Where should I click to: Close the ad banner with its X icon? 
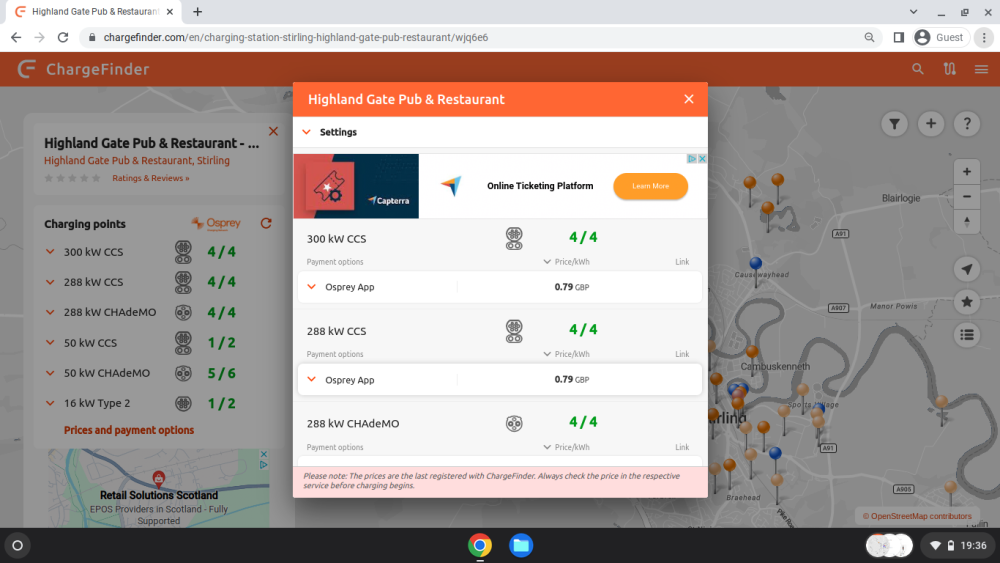click(x=702, y=159)
